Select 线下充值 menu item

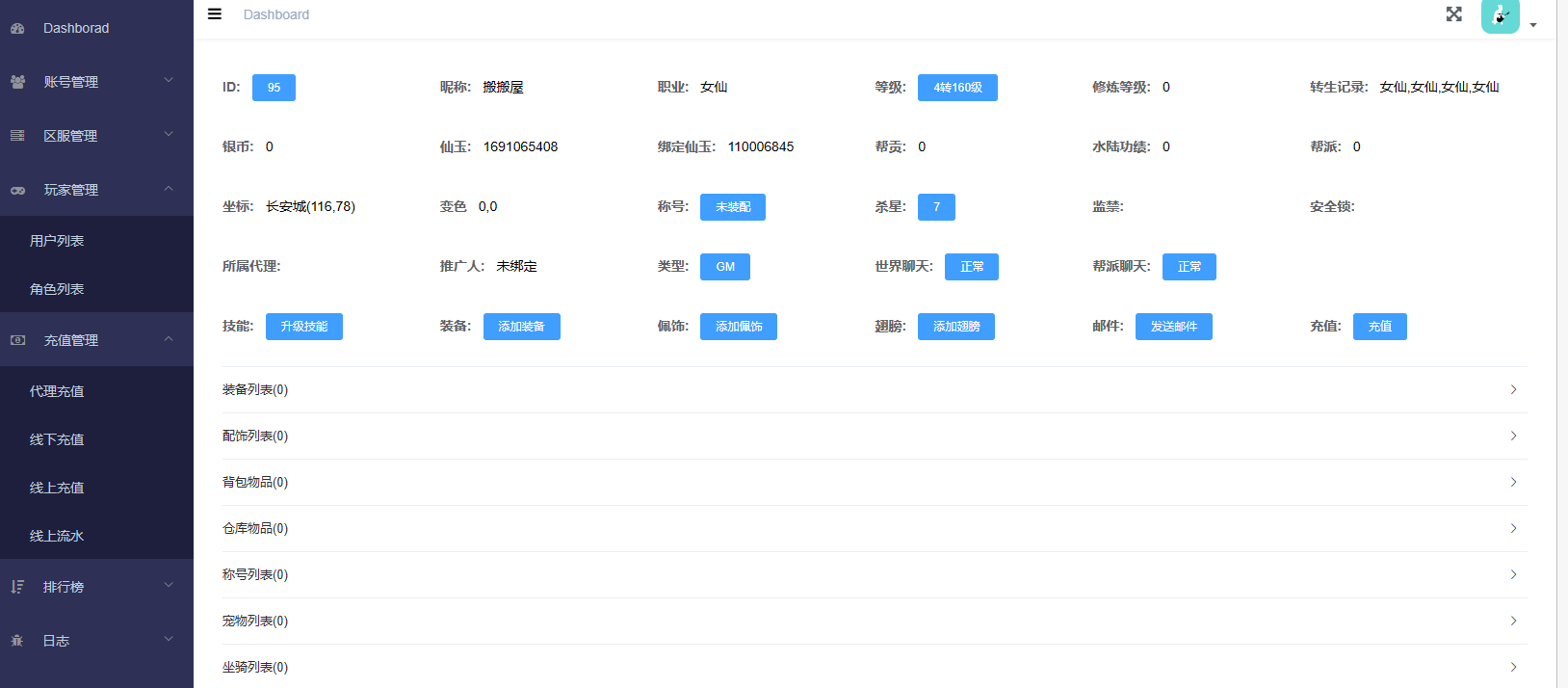57,439
